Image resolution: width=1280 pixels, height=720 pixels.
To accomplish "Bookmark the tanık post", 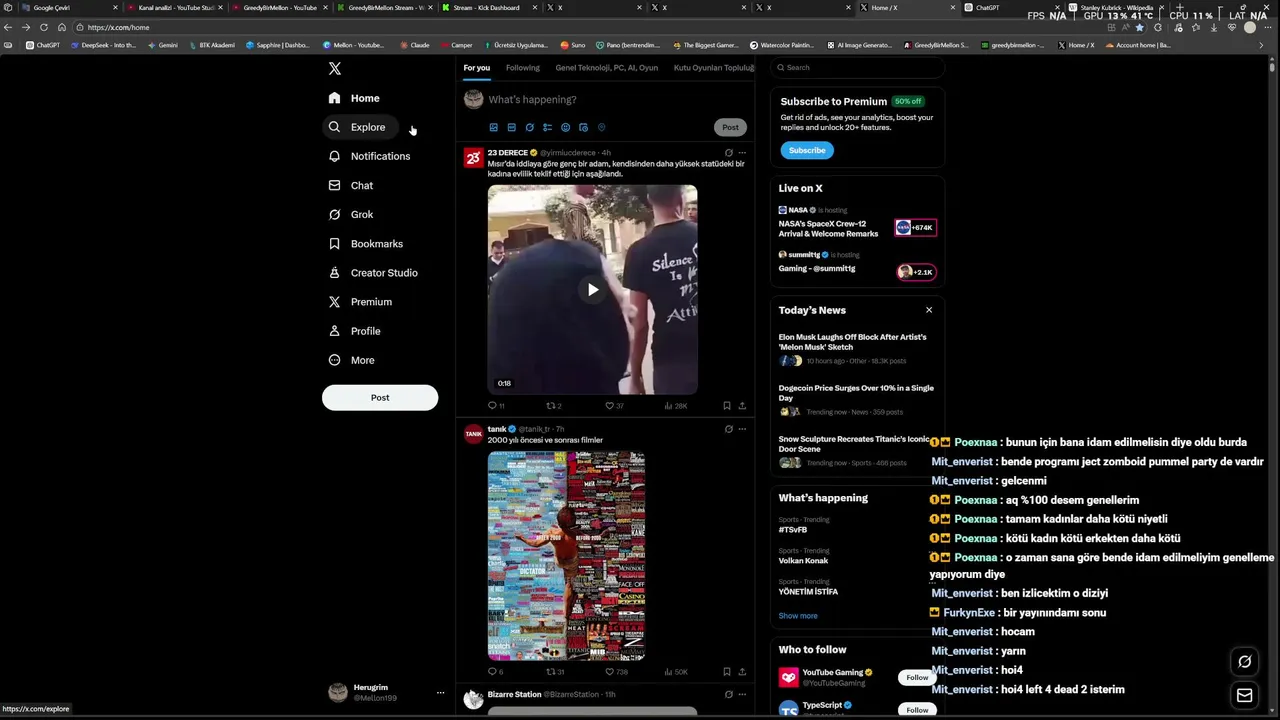I will click(x=727, y=672).
